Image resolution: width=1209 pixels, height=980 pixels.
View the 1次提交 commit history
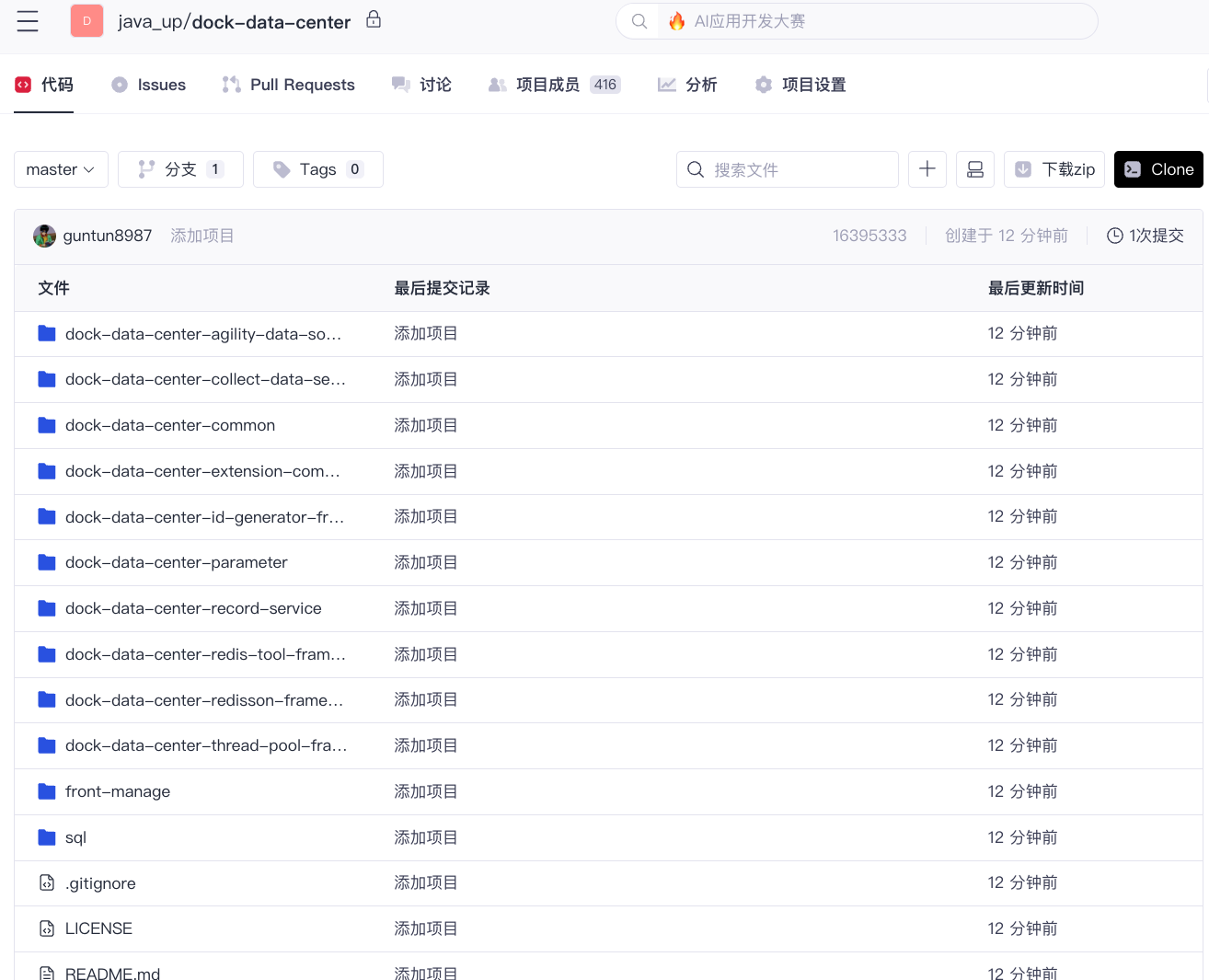1145,236
